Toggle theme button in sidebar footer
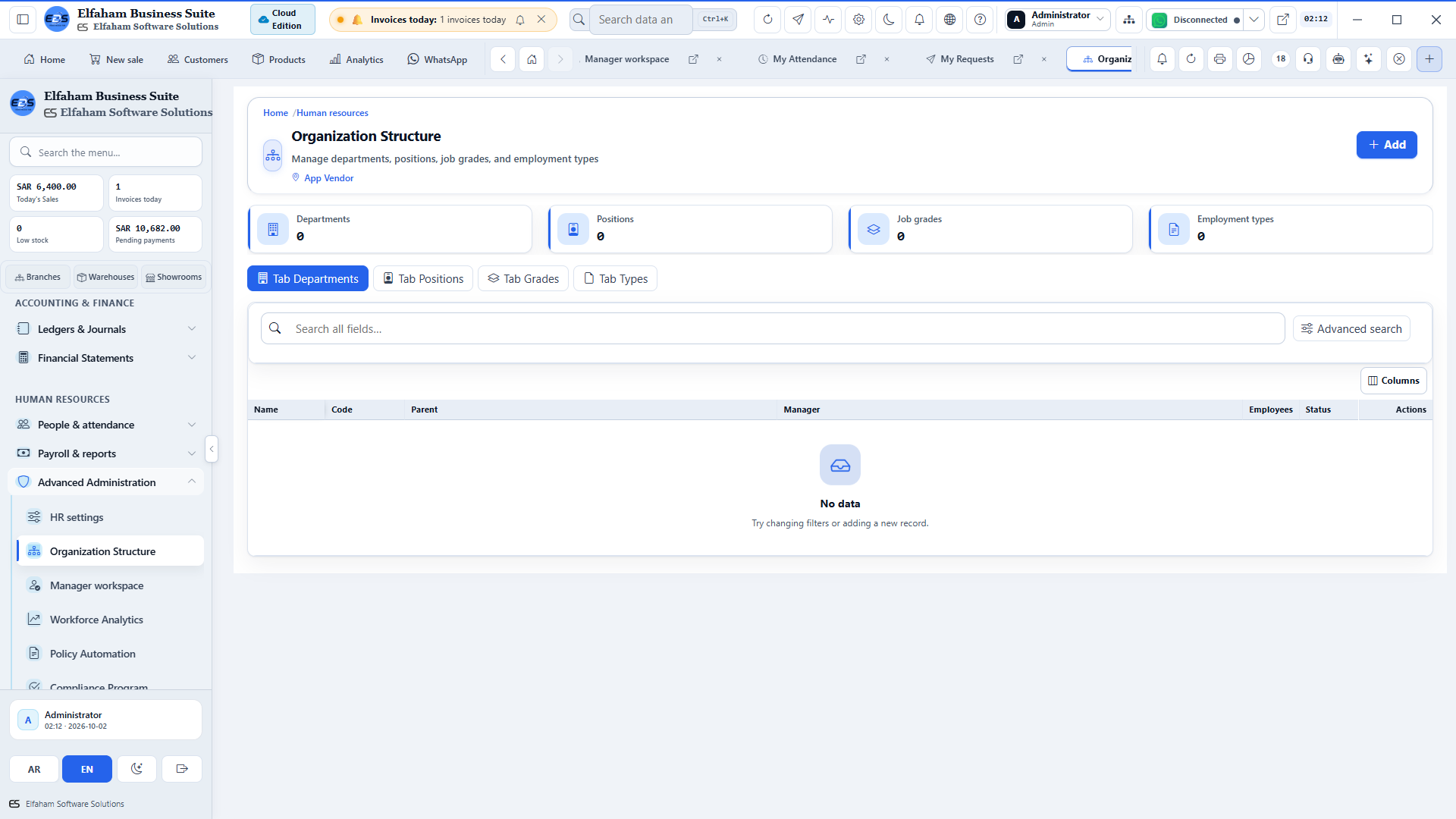The image size is (1456, 819). 136,769
